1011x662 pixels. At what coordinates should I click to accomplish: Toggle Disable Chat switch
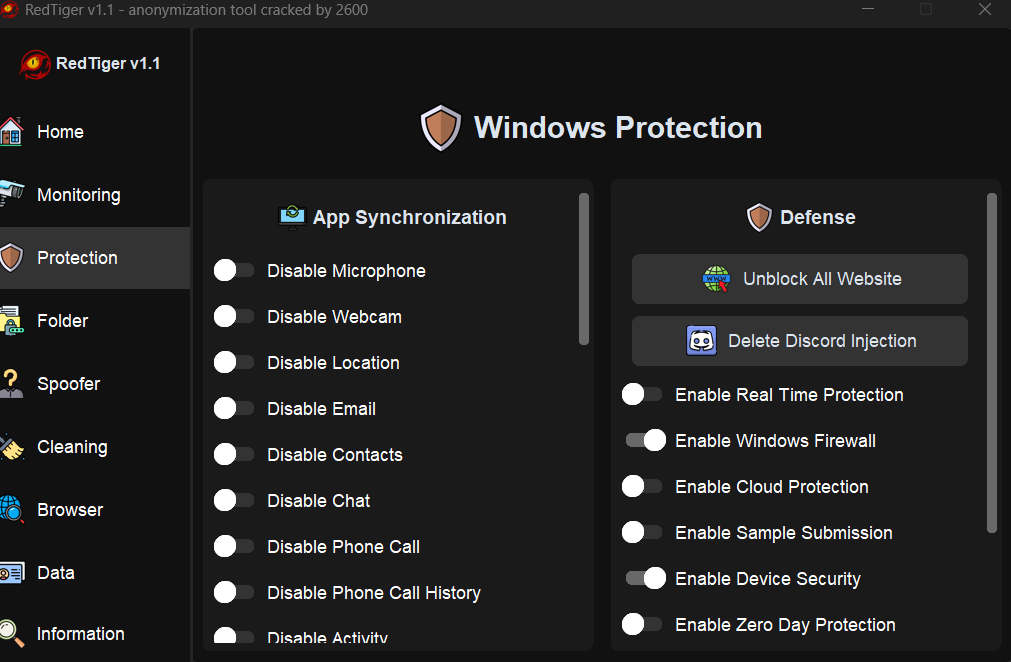[x=233, y=500]
